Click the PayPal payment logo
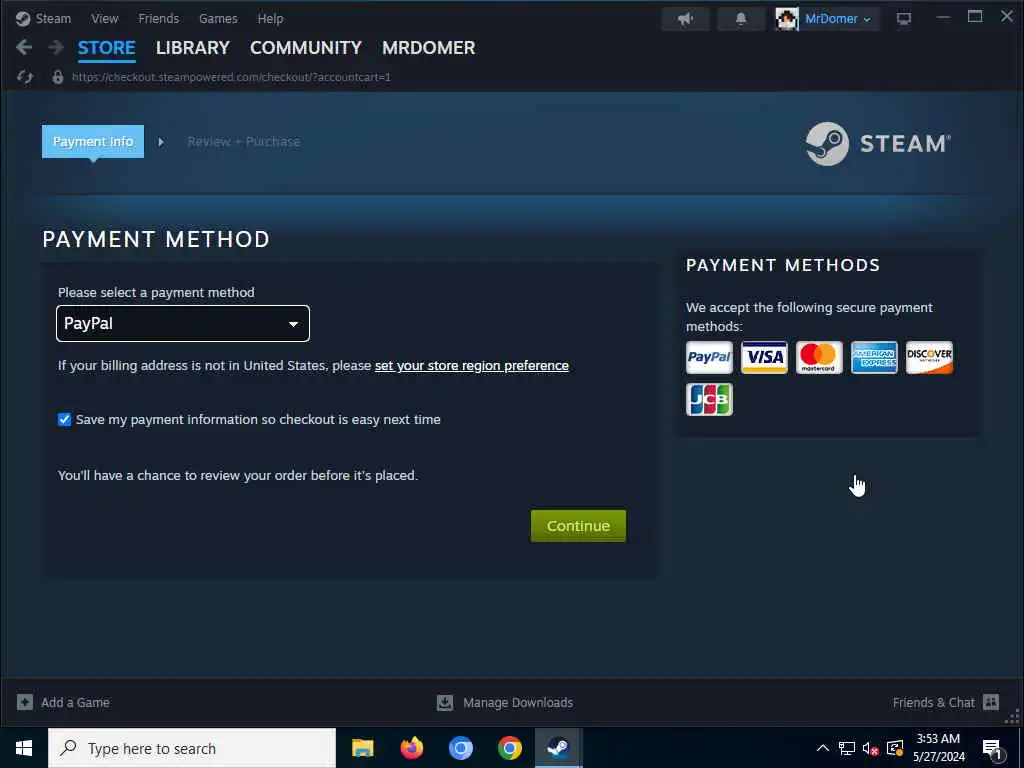 point(709,357)
